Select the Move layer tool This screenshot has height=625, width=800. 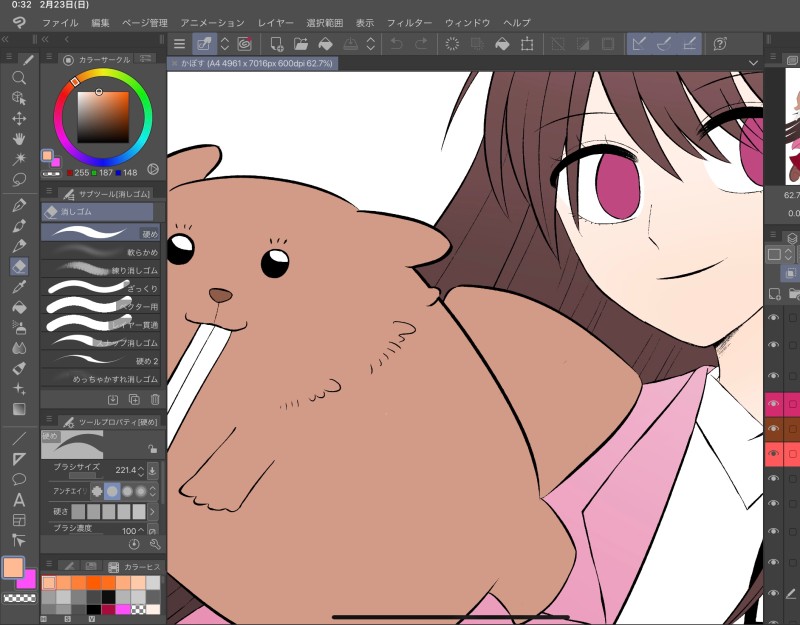pos(19,118)
